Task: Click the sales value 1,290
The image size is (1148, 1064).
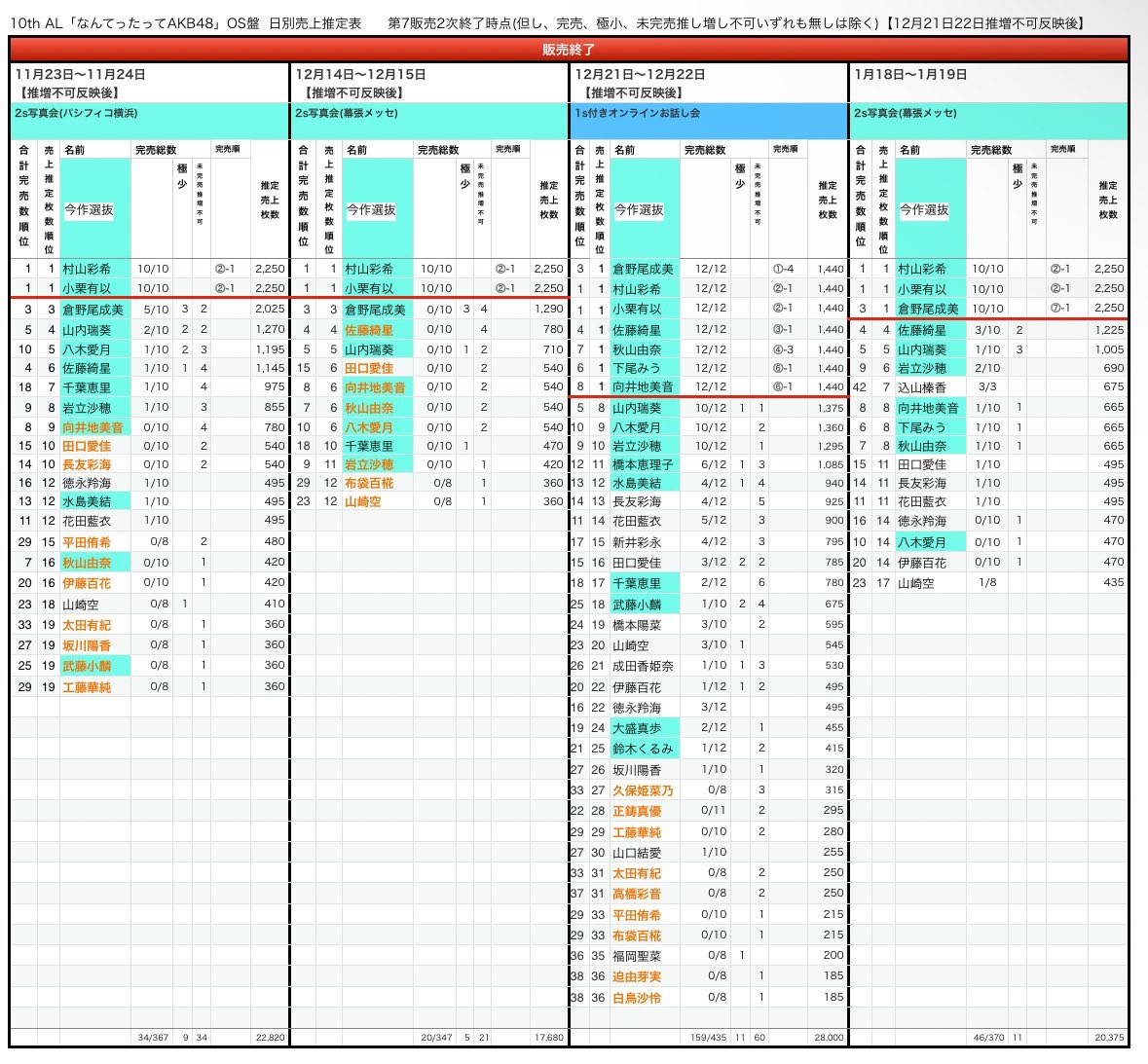Action: (x=549, y=309)
